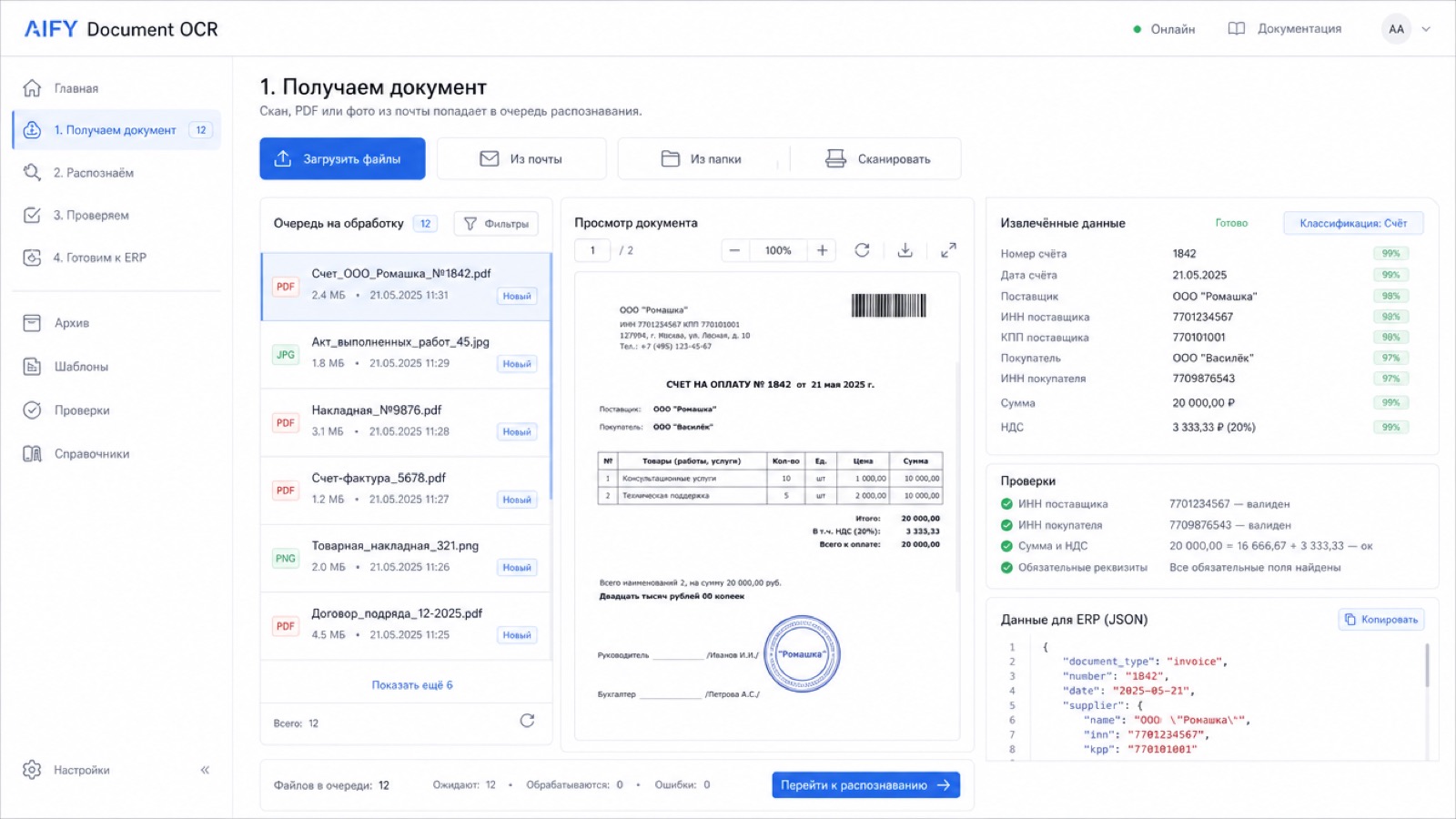Viewport: 1456px width, 819px height.
Task: Import documents Из папки
Action: 703,159
